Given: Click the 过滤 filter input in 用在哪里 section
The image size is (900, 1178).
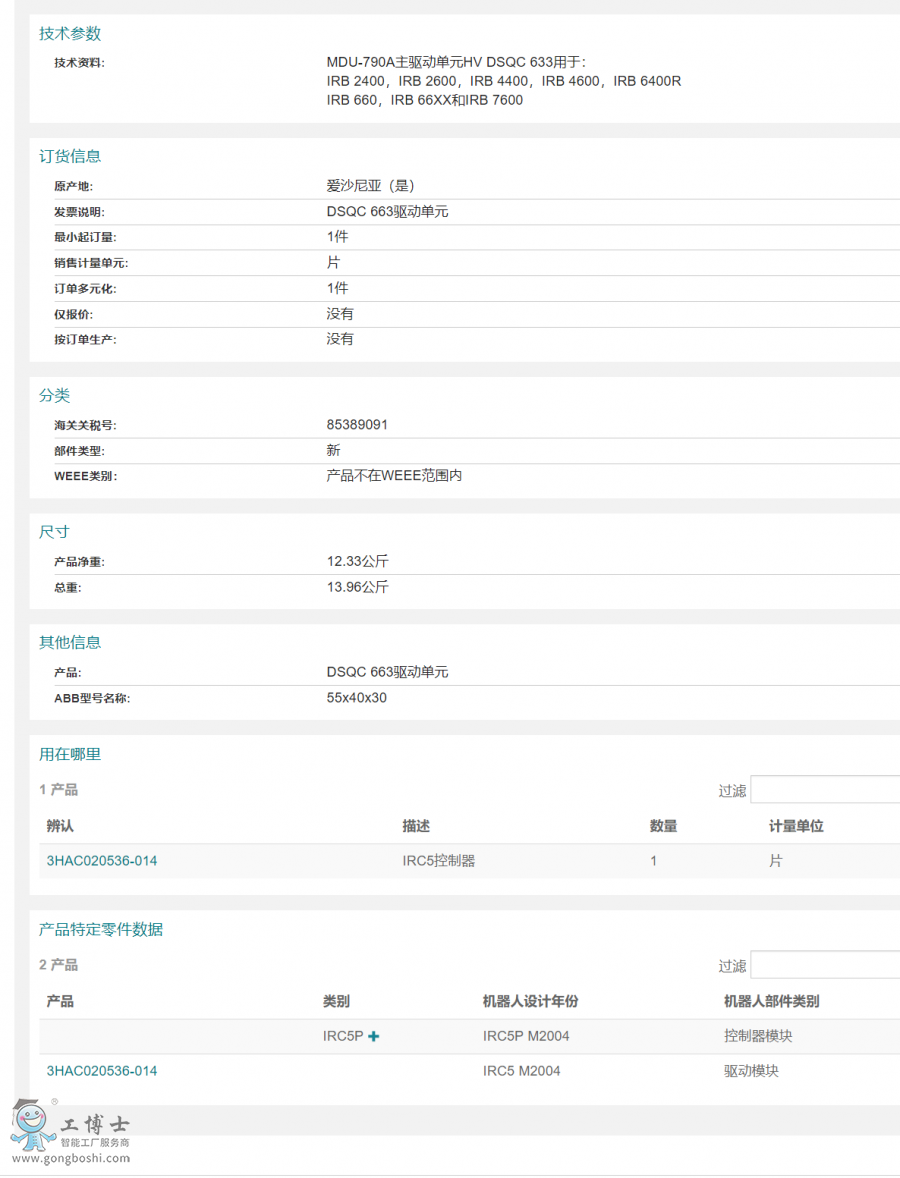Looking at the screenshot, I should 825,789.
